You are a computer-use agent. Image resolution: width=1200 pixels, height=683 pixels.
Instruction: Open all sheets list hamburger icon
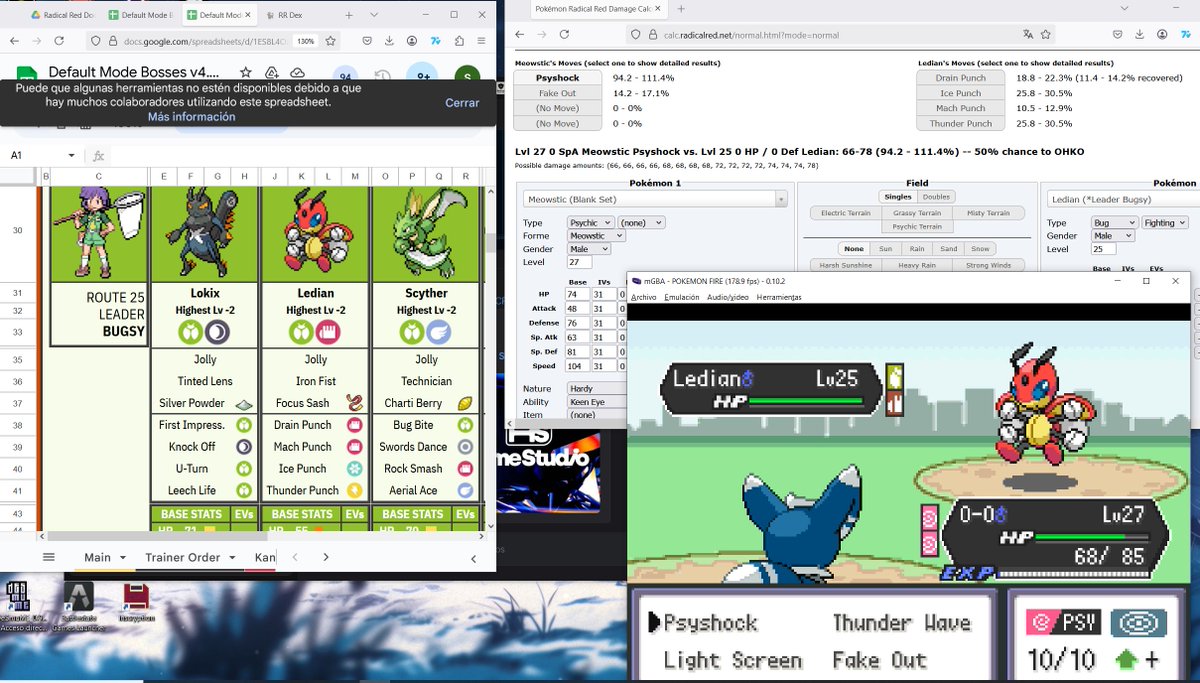48,557
